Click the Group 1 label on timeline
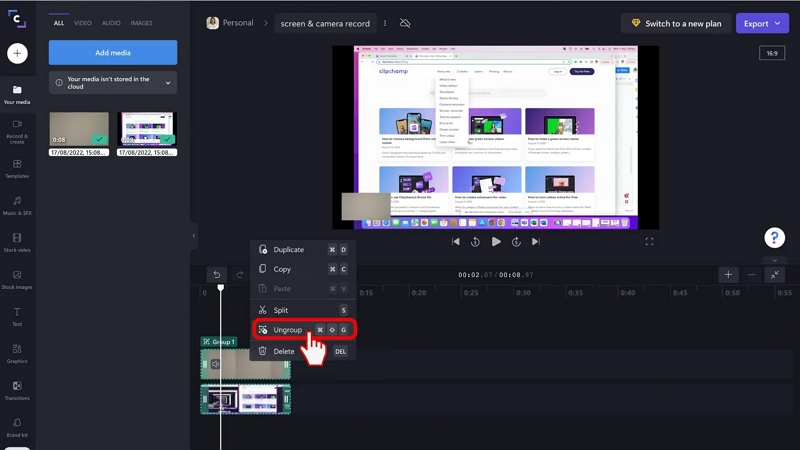The width and height of the screenshot is (800, 450). pyautogui.click(x=219, y=342)
